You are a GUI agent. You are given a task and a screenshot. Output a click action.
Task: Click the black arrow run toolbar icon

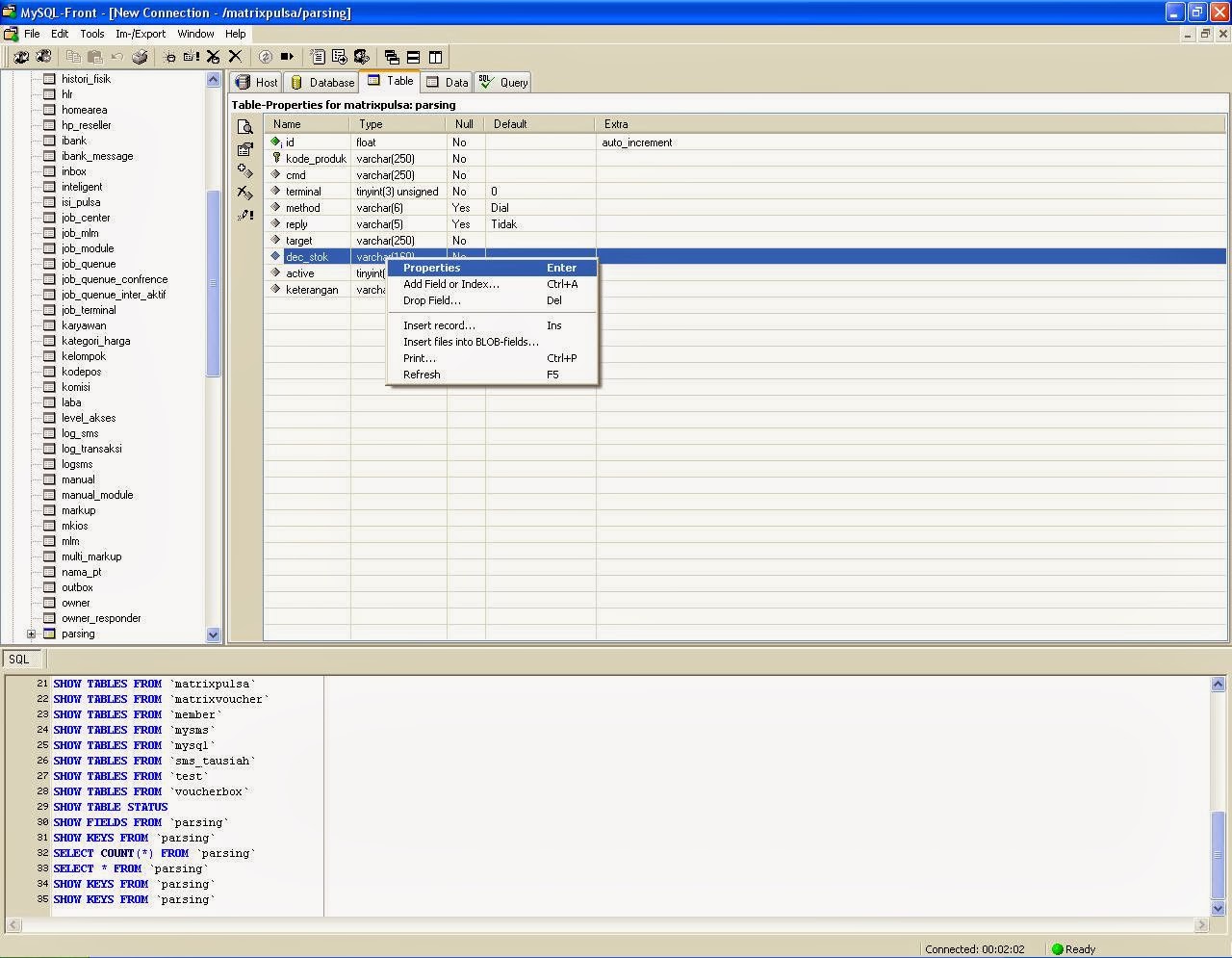pyautogui.click(x=287, y=57)
